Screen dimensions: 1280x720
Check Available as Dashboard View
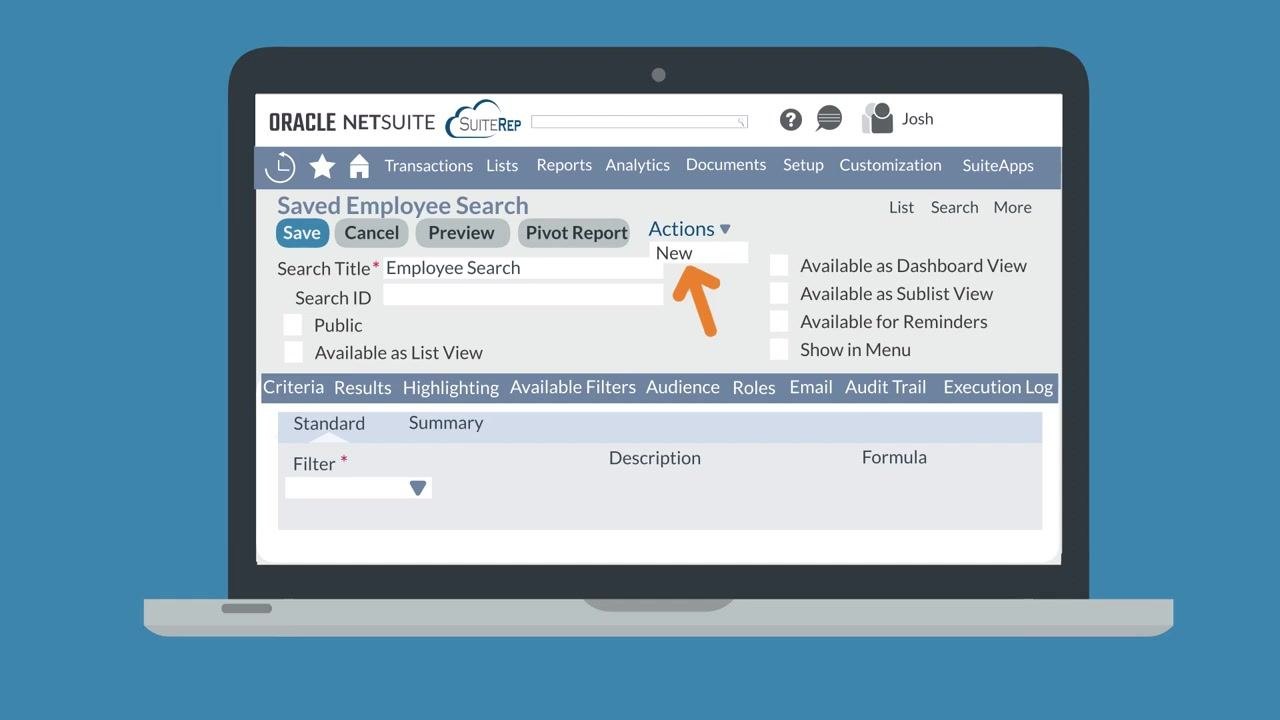click(779, 265)
